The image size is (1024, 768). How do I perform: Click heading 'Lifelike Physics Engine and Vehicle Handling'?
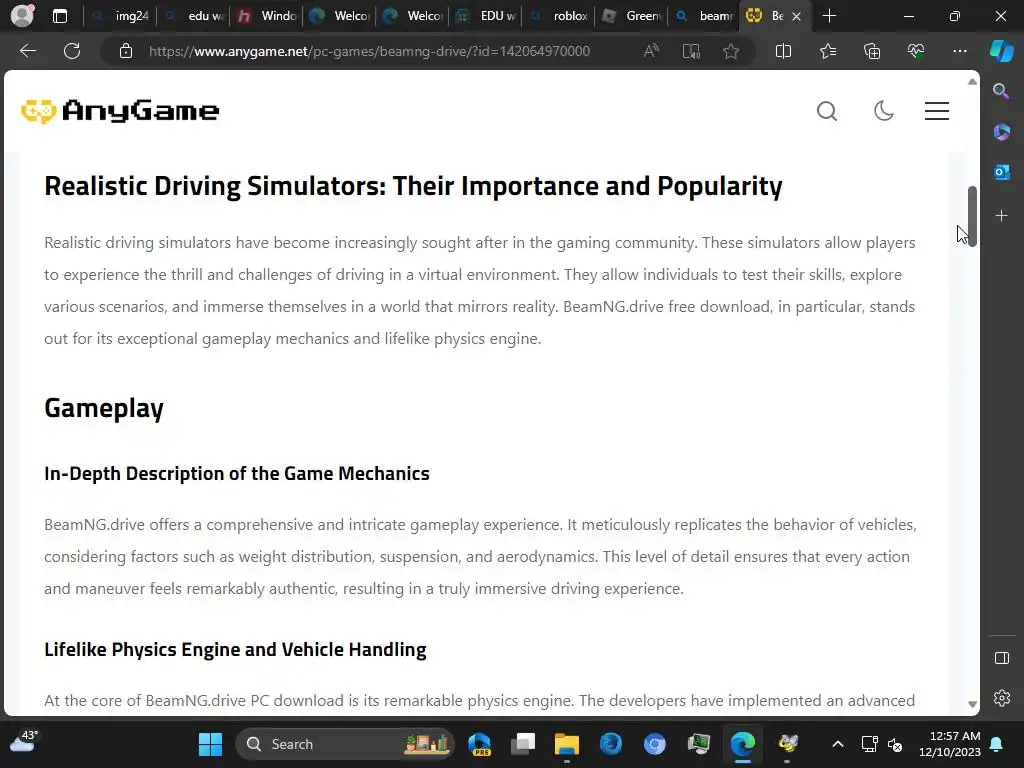(x=235, y=650)
